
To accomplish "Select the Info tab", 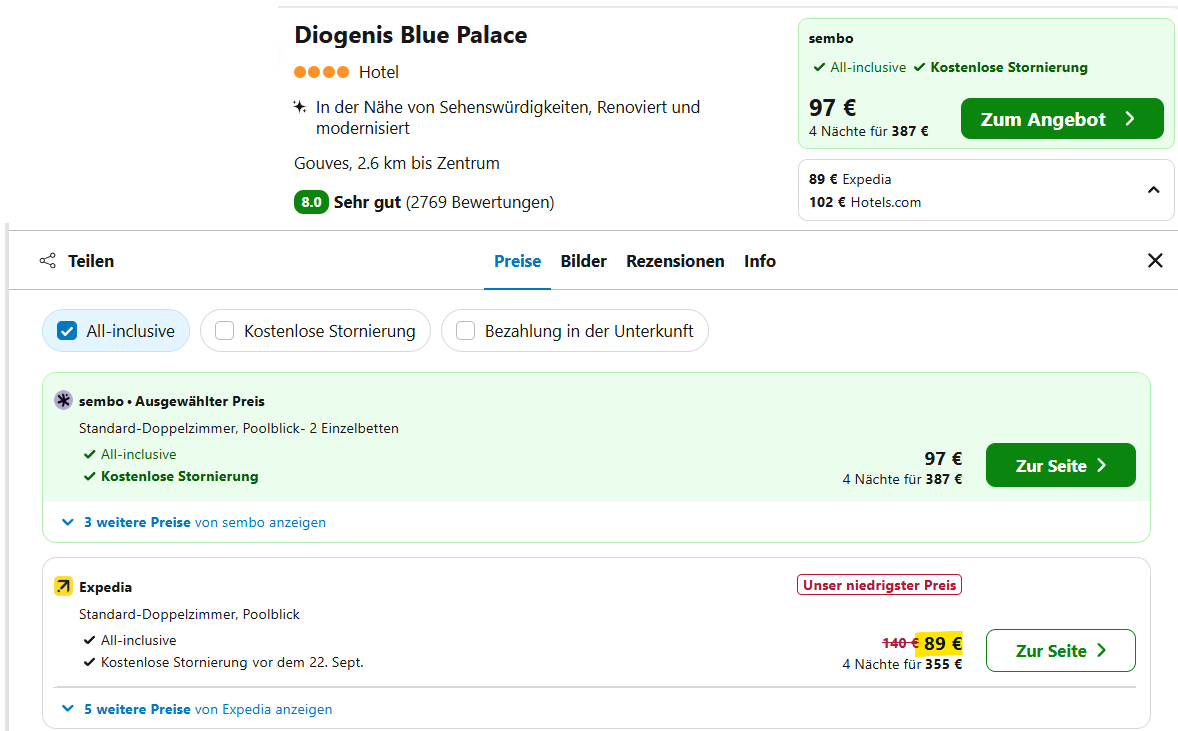I will click(x=759, y=261).
